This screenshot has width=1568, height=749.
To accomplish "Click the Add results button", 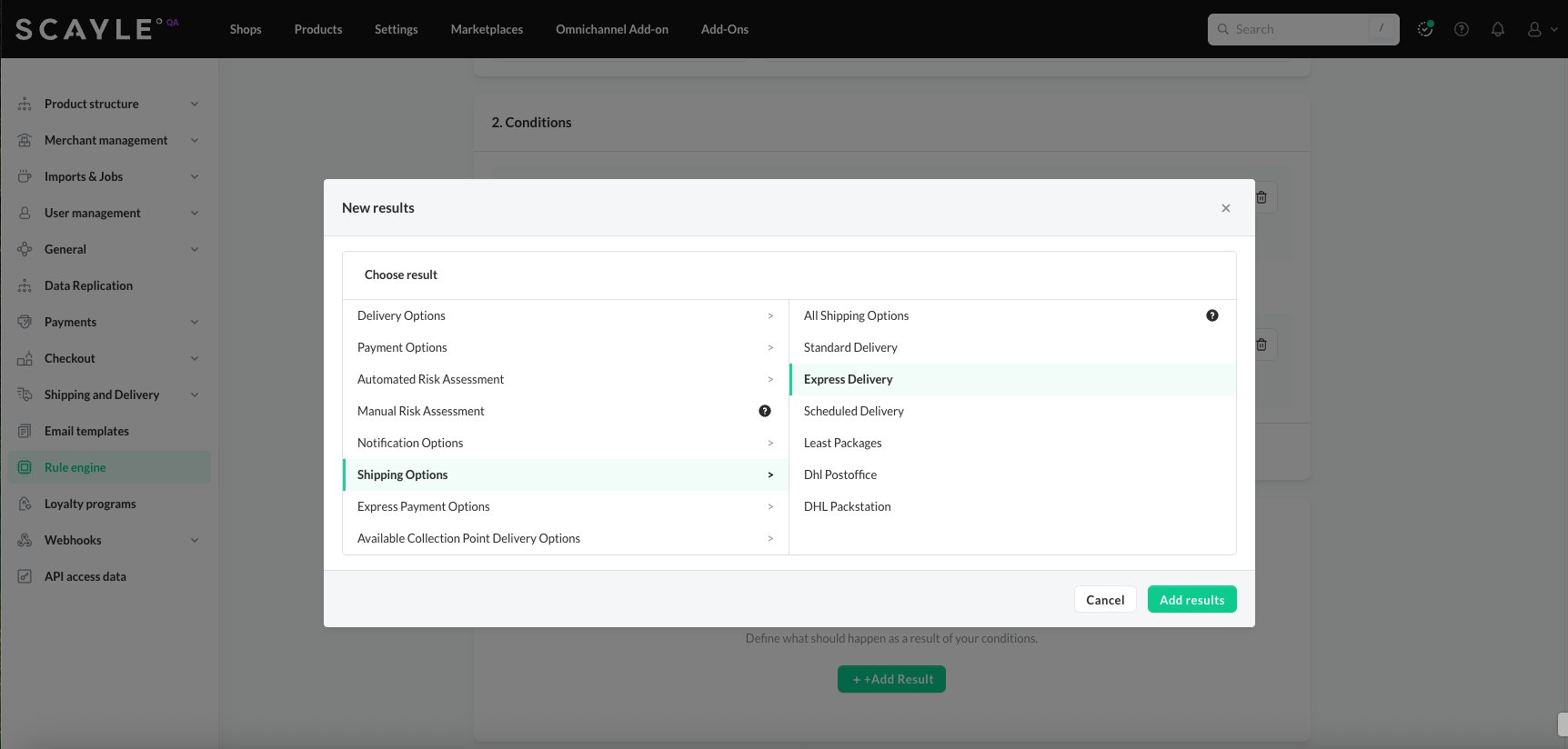I will 1191,600.
